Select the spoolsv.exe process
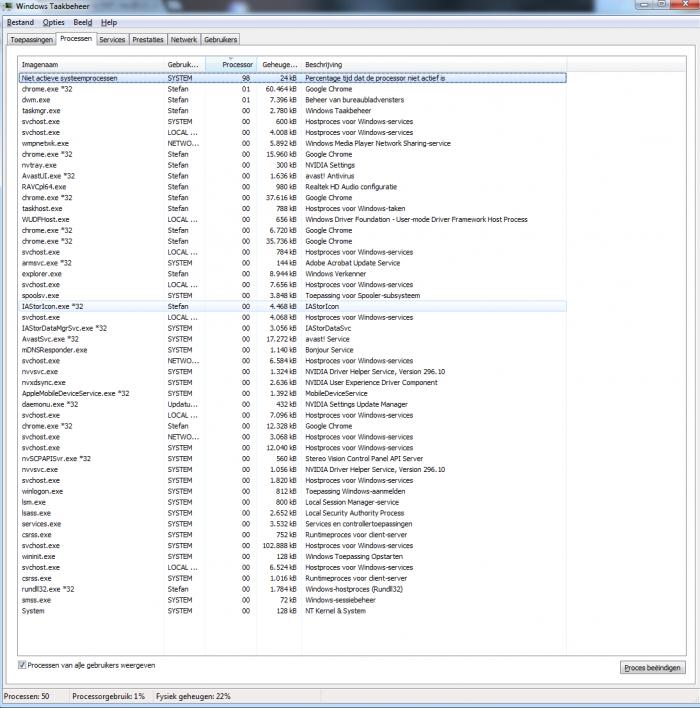 coord(293,295)
